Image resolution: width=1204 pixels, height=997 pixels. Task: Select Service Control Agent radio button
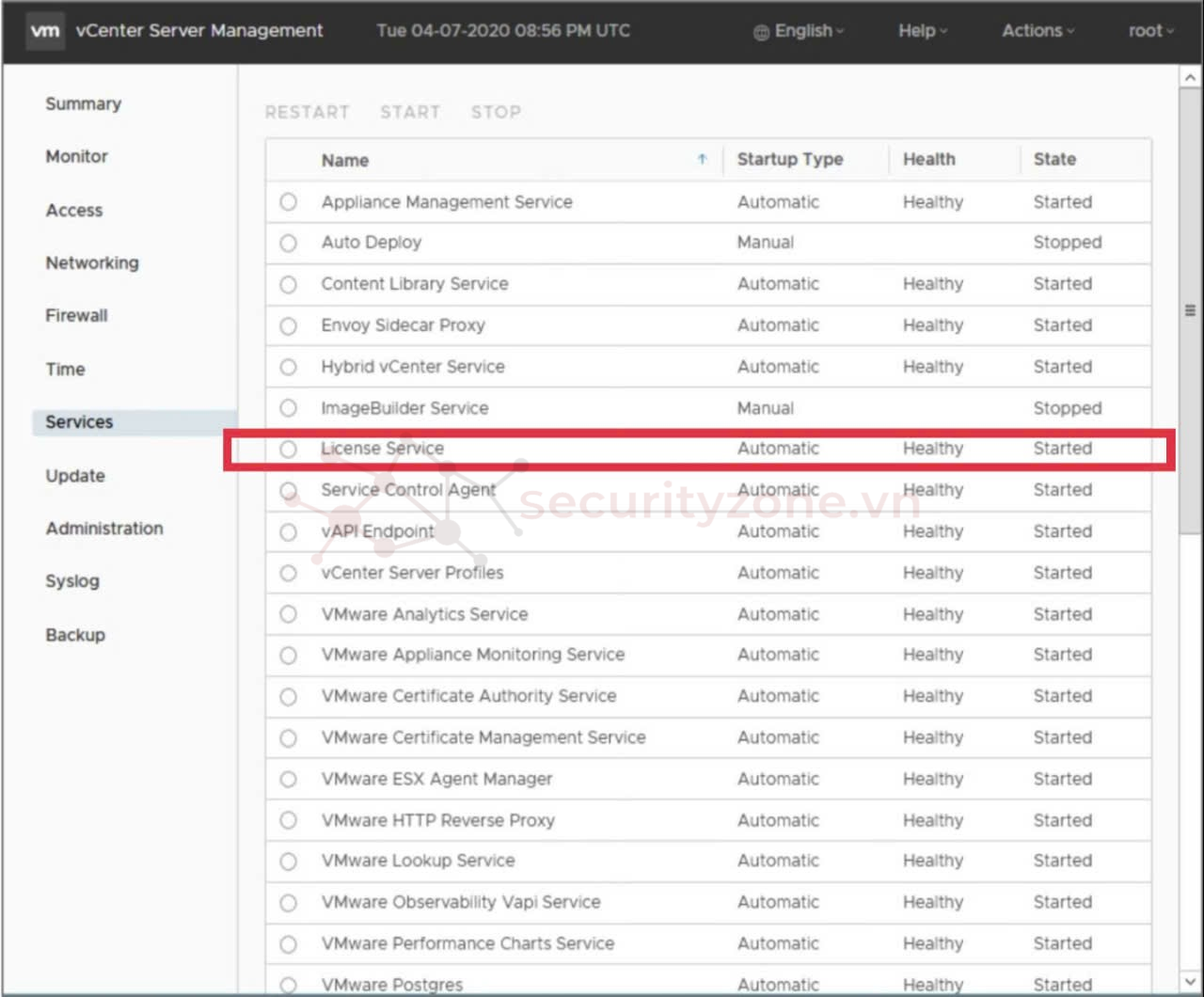tap(289, 490)
